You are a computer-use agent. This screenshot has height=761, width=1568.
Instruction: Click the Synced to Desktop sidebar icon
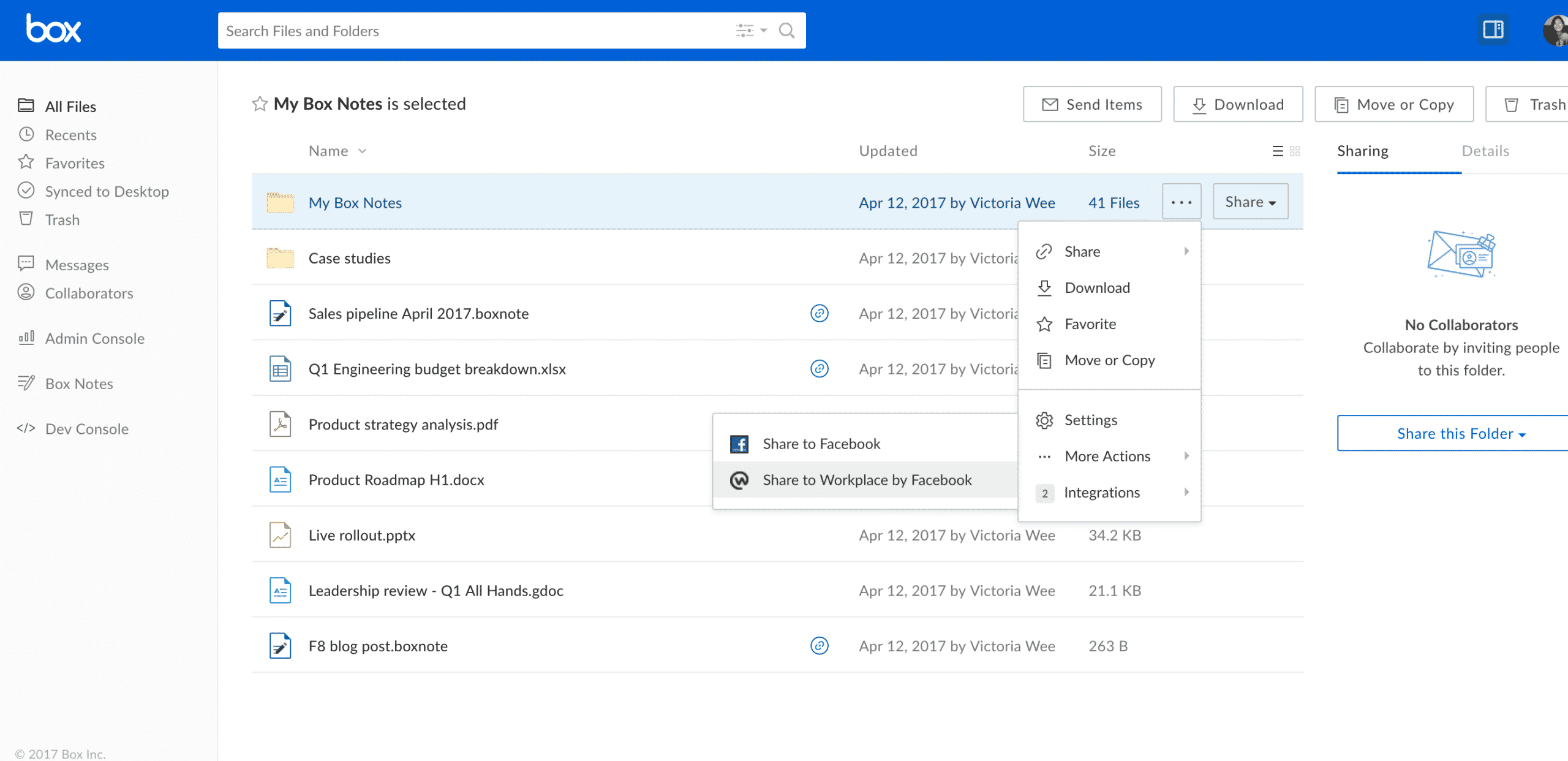(28, 190)
